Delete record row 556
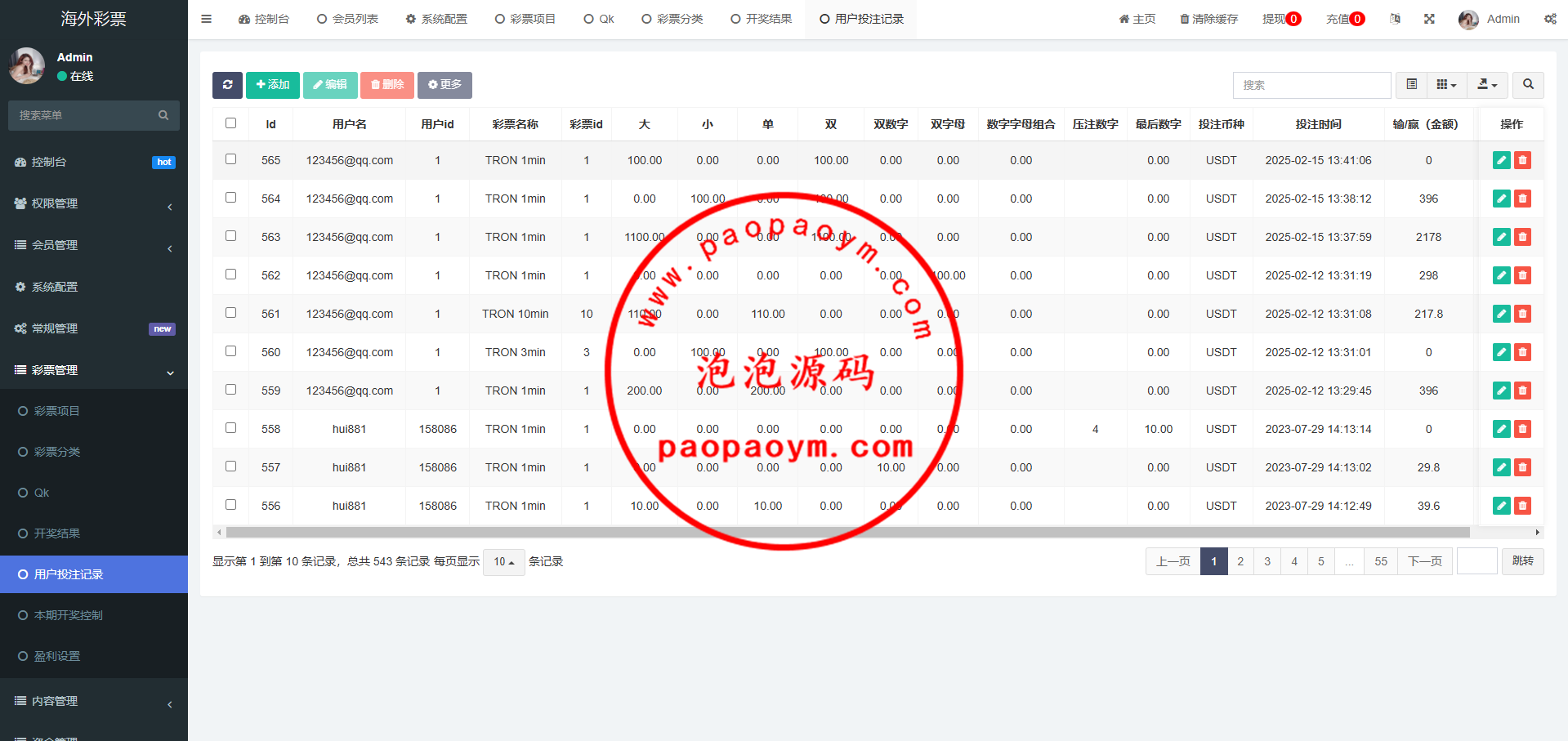 coord(1522,506)
